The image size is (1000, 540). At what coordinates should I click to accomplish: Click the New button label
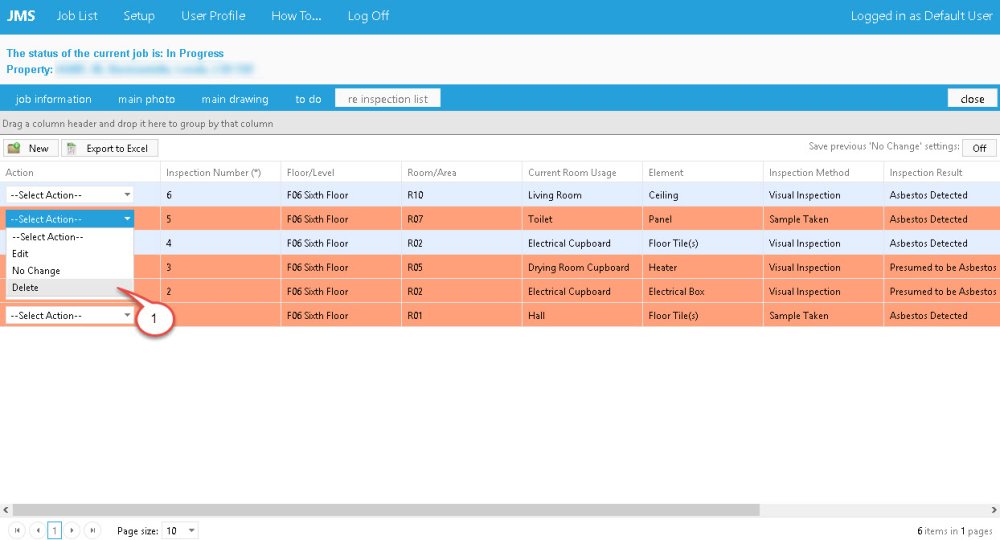pos(38,149)
